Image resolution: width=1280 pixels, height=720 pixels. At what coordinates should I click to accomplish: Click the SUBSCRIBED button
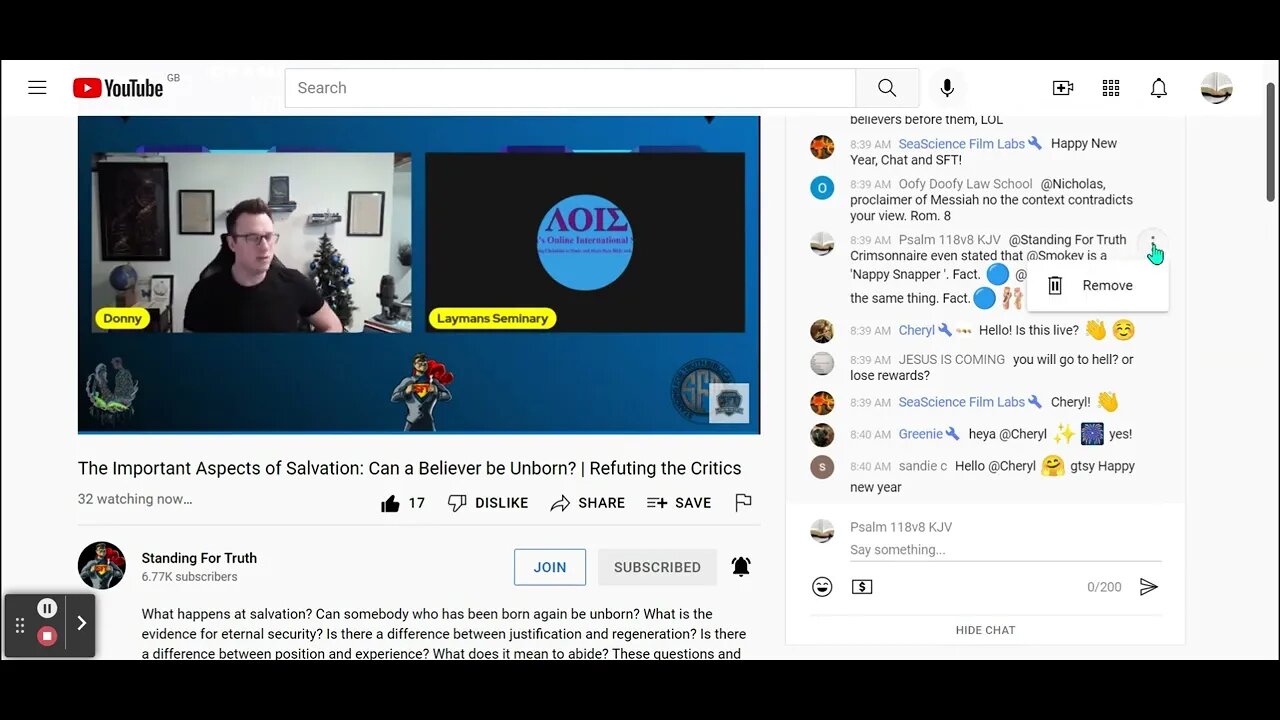pos(657,567)
